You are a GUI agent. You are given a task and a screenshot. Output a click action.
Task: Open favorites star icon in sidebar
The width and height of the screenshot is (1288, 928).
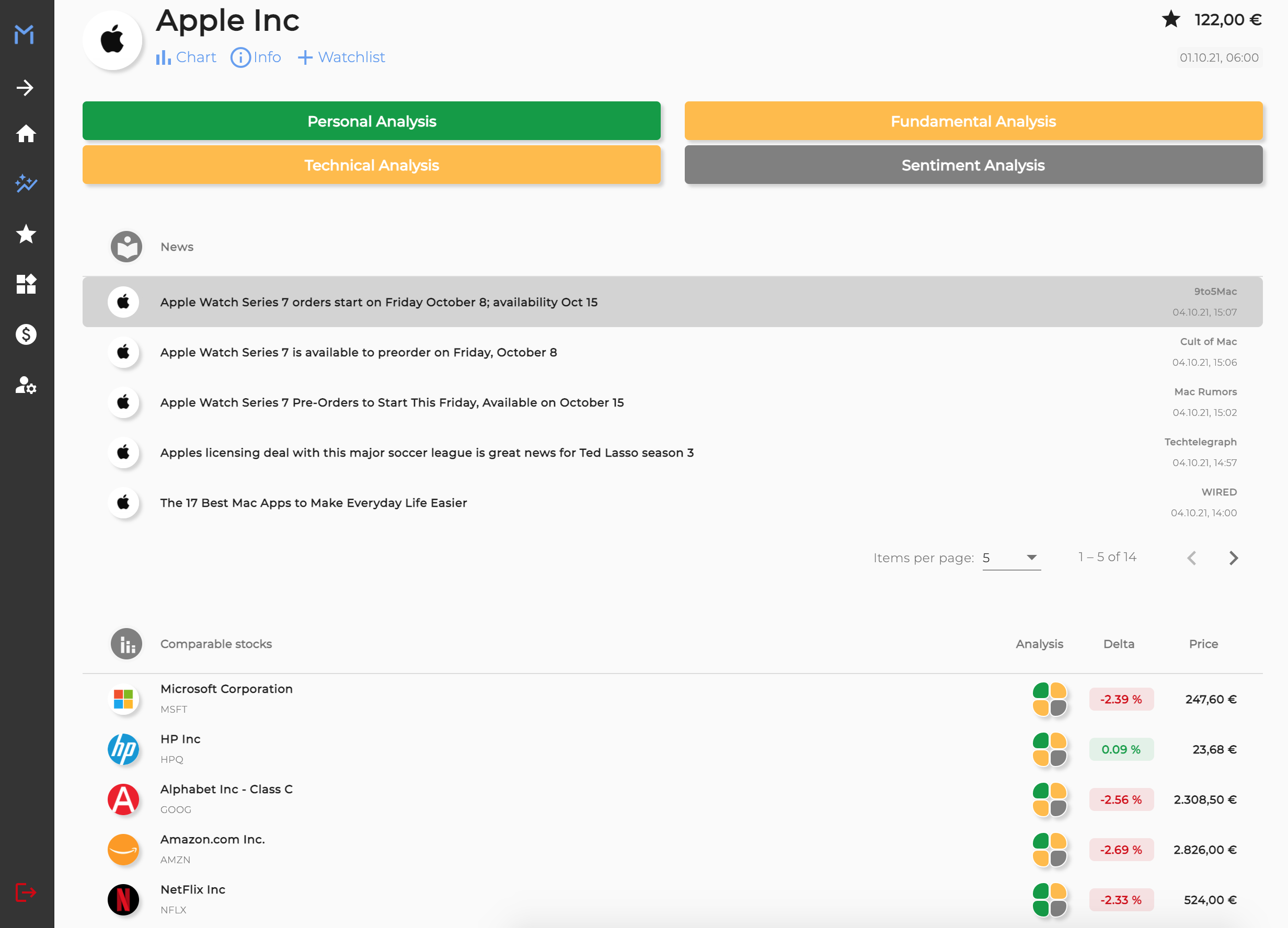(x=26, y=234)
